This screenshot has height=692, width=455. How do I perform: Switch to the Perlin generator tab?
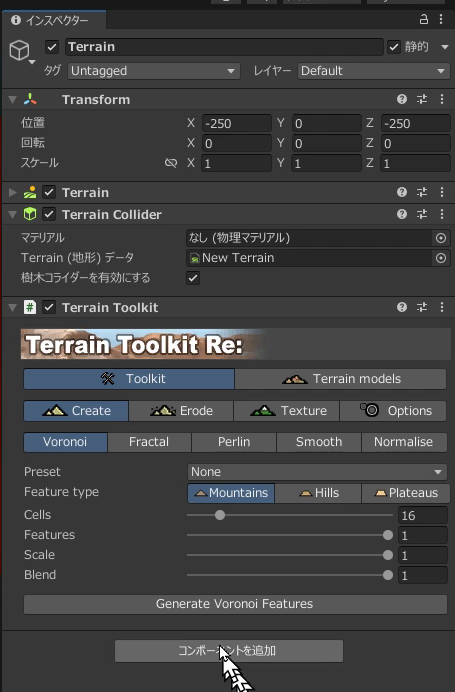pyautogui.click(x=234, y=442)
